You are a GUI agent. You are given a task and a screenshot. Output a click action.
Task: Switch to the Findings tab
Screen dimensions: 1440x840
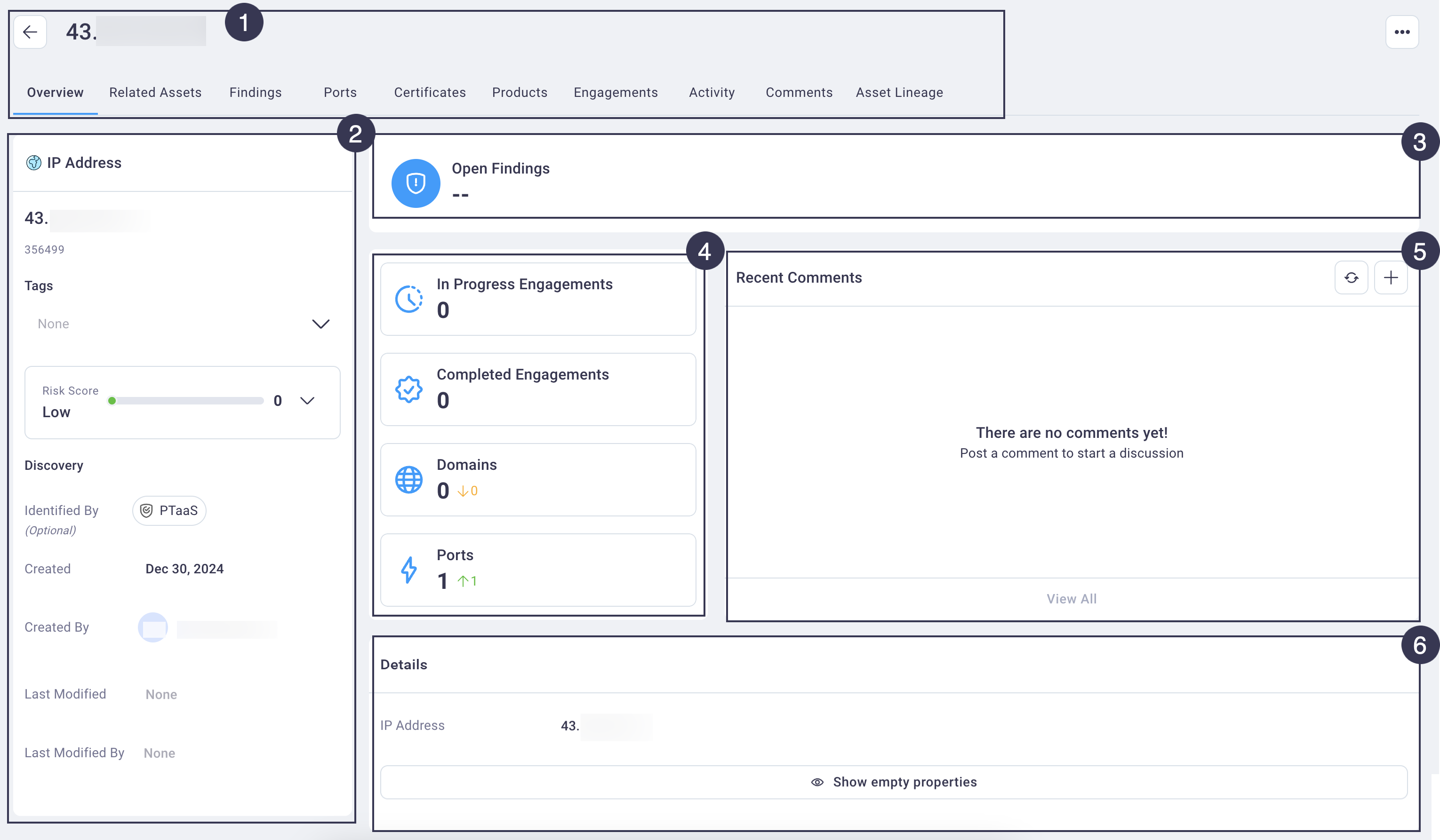point(255,92)
